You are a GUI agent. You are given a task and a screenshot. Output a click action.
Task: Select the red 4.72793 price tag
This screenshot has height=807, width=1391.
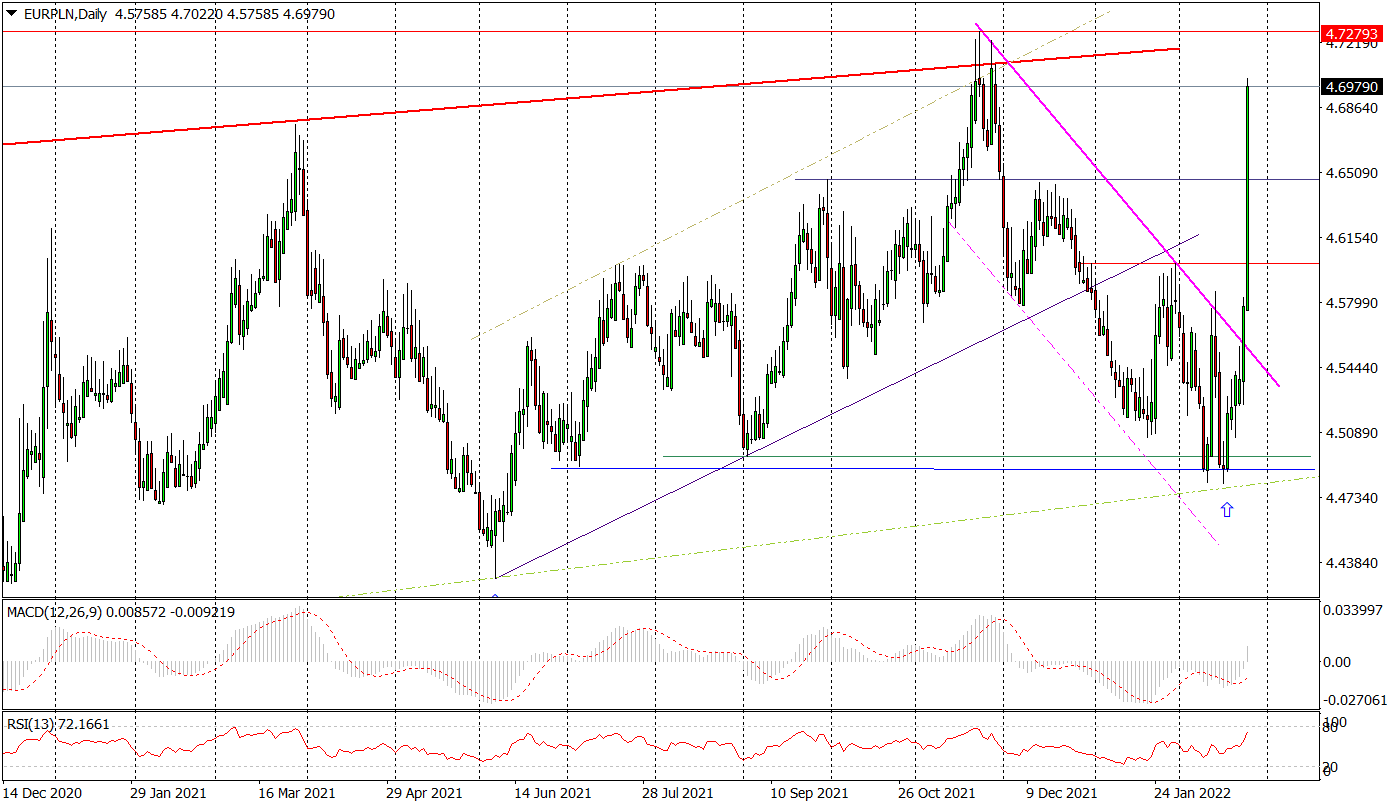point(1352,32)
